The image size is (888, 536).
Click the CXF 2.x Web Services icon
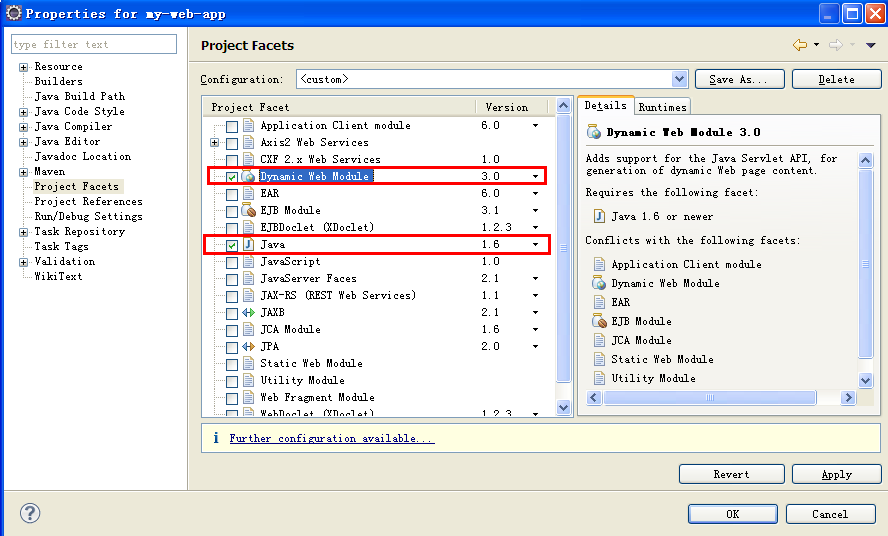pyautogui.click(x=249, y=159)
